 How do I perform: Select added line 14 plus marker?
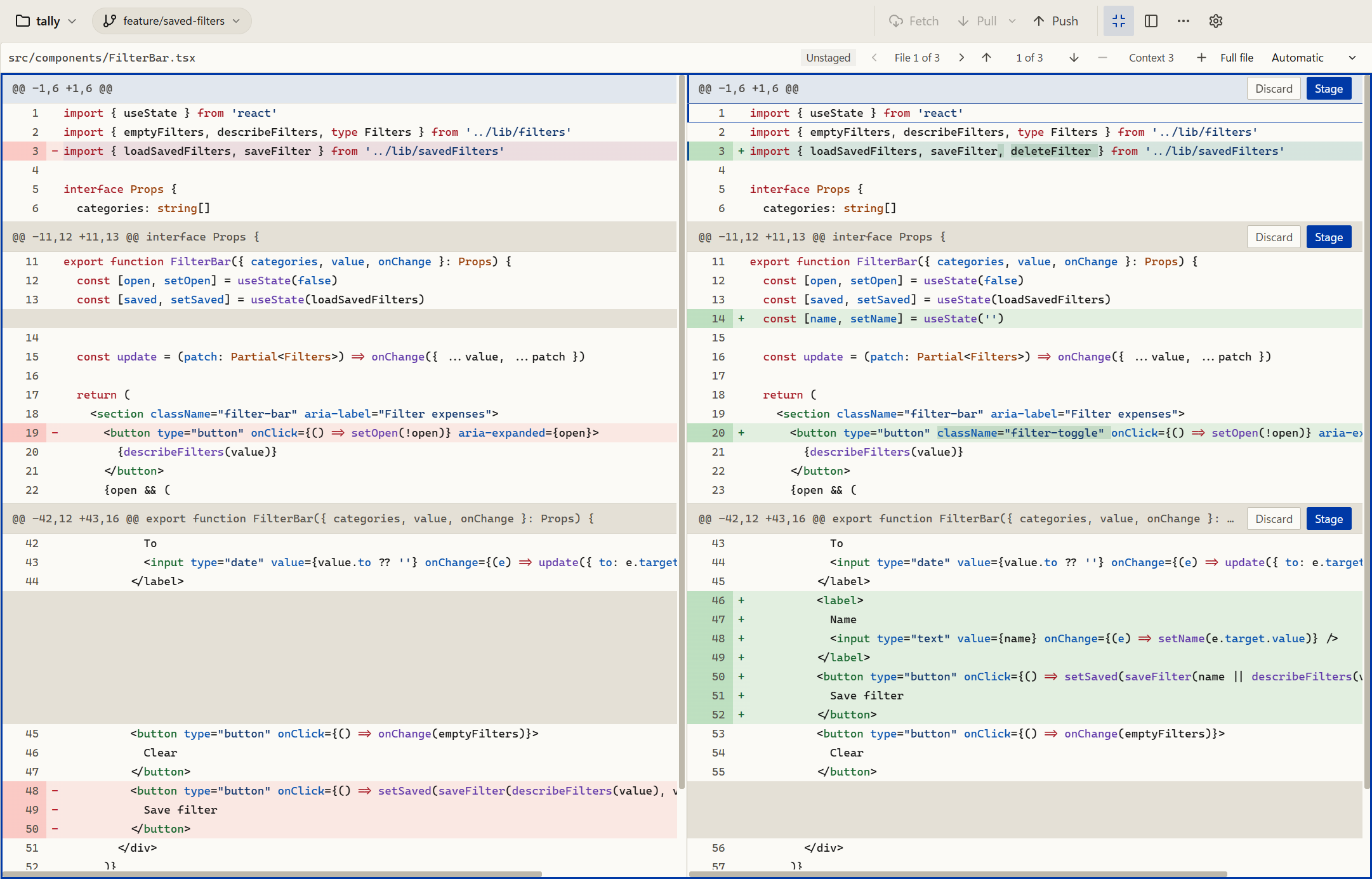(741, 319)
